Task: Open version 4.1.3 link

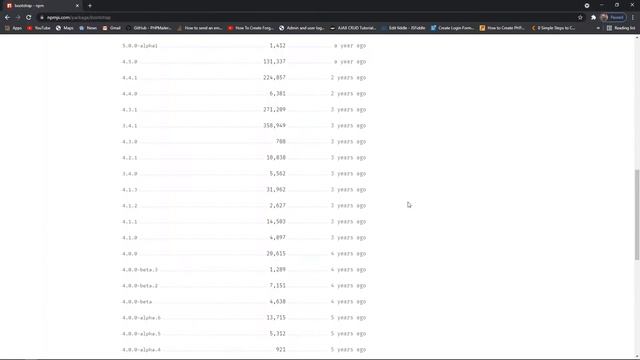Action: (130, 190)
